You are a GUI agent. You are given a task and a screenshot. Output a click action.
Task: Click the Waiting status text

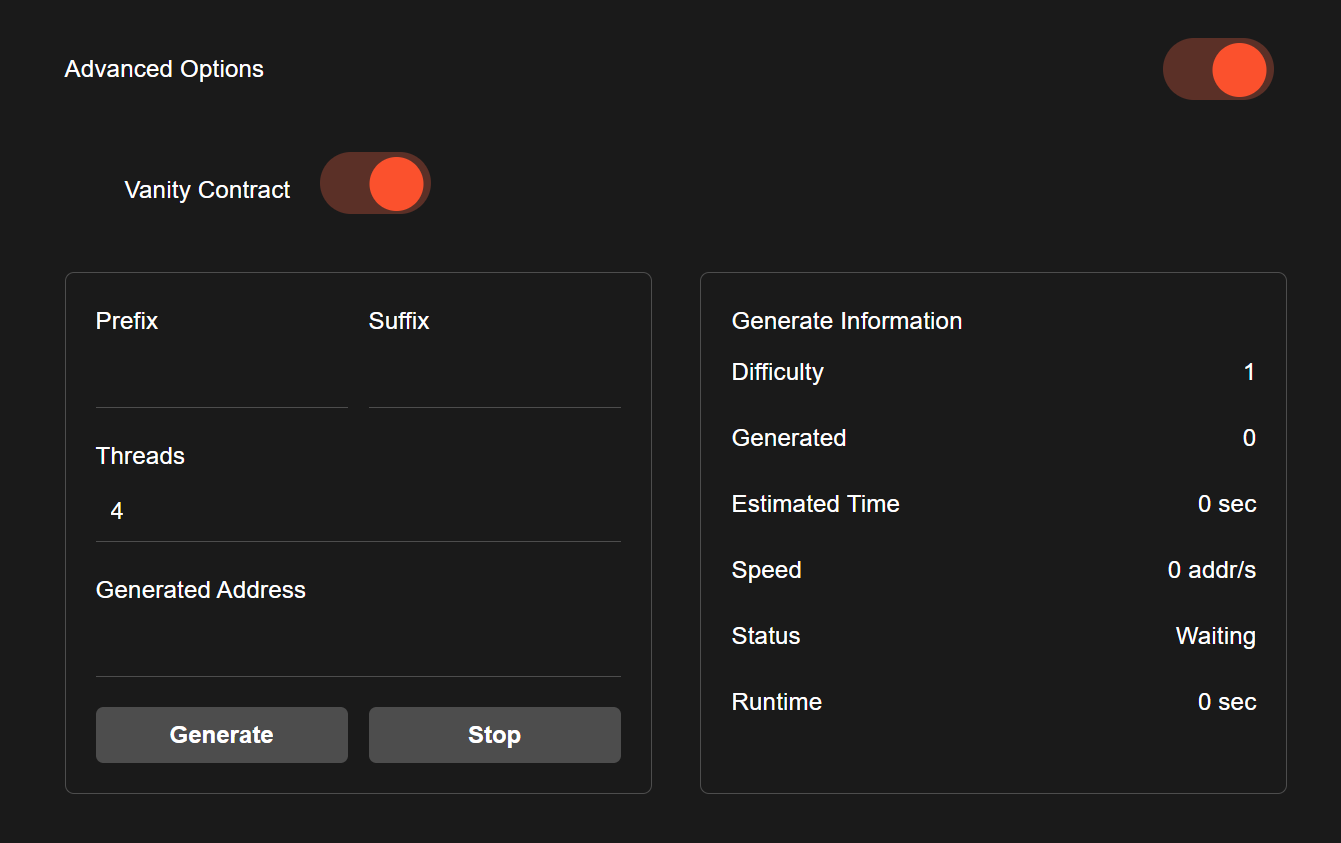(1215, 636)
